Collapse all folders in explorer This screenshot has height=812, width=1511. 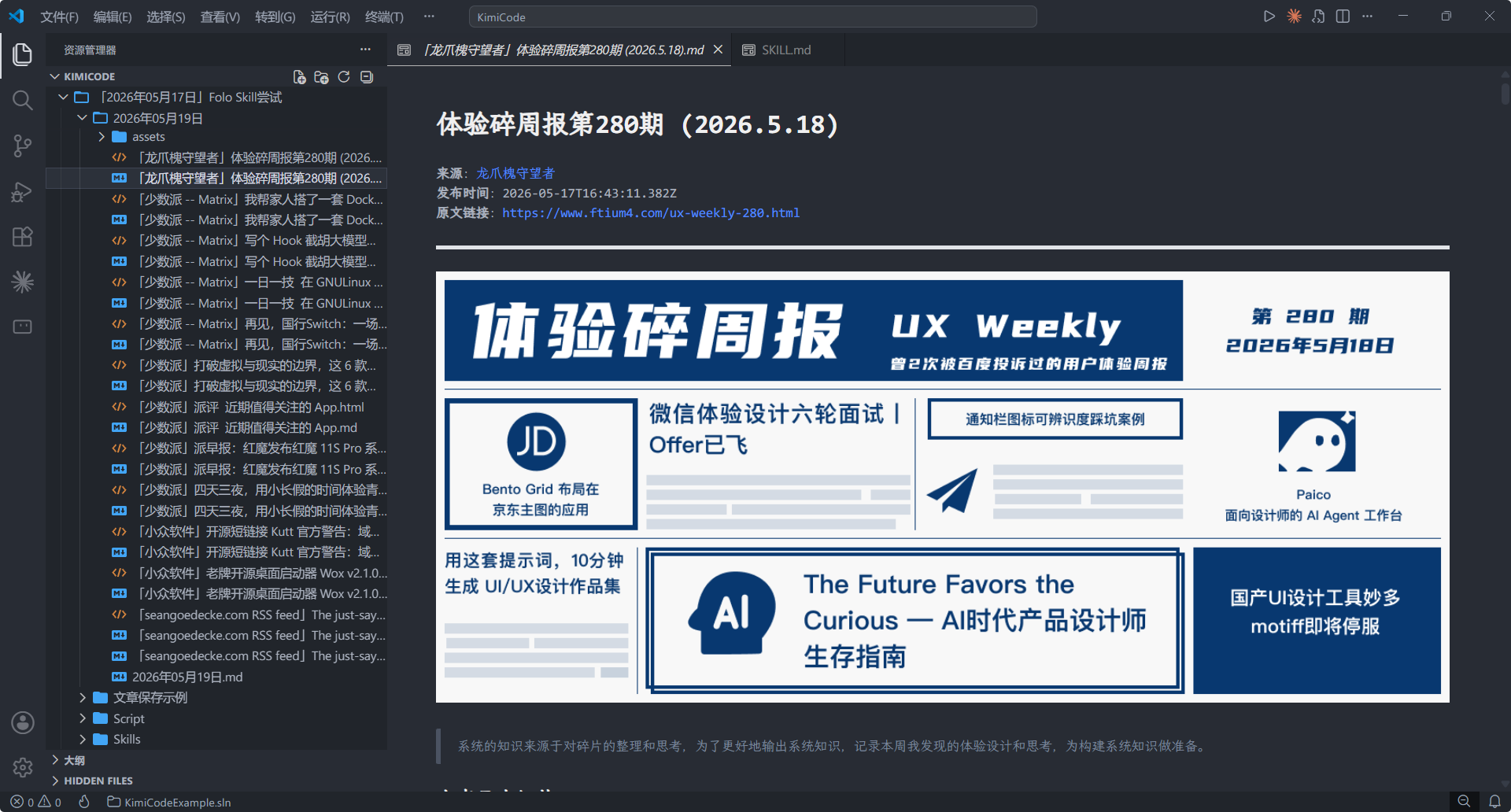click(367, 77)
